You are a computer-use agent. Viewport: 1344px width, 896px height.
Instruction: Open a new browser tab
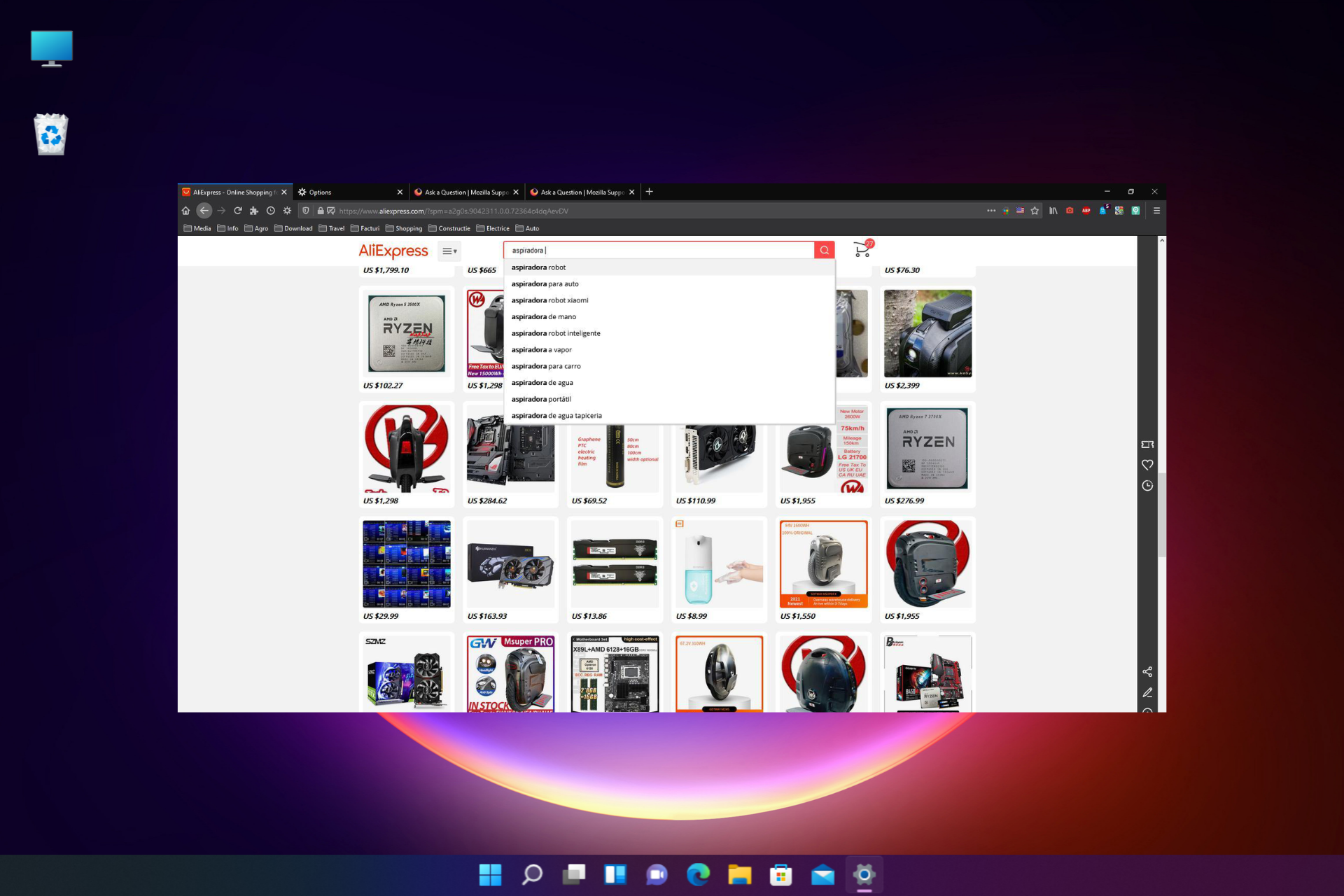click(649, 192)
